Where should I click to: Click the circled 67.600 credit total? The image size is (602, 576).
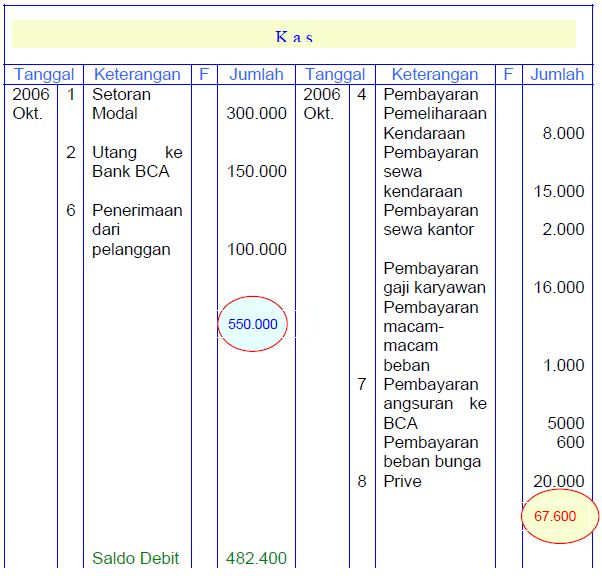559,516
